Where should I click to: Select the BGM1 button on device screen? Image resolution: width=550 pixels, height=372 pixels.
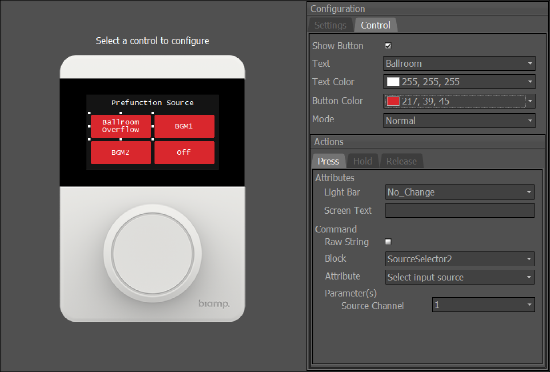(184, 126)
